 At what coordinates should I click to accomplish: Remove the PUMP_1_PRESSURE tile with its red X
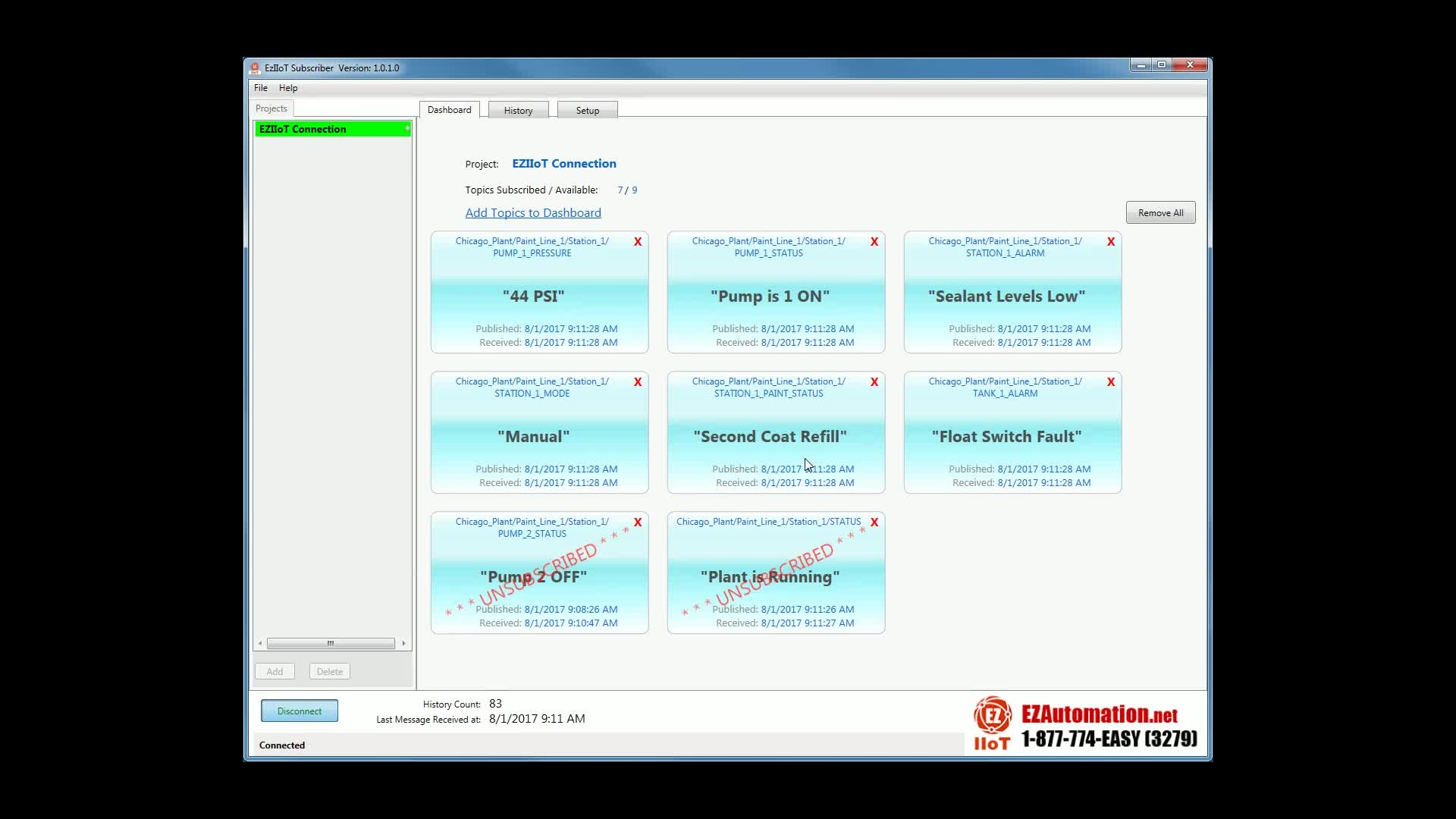click(x=637, y=241)
